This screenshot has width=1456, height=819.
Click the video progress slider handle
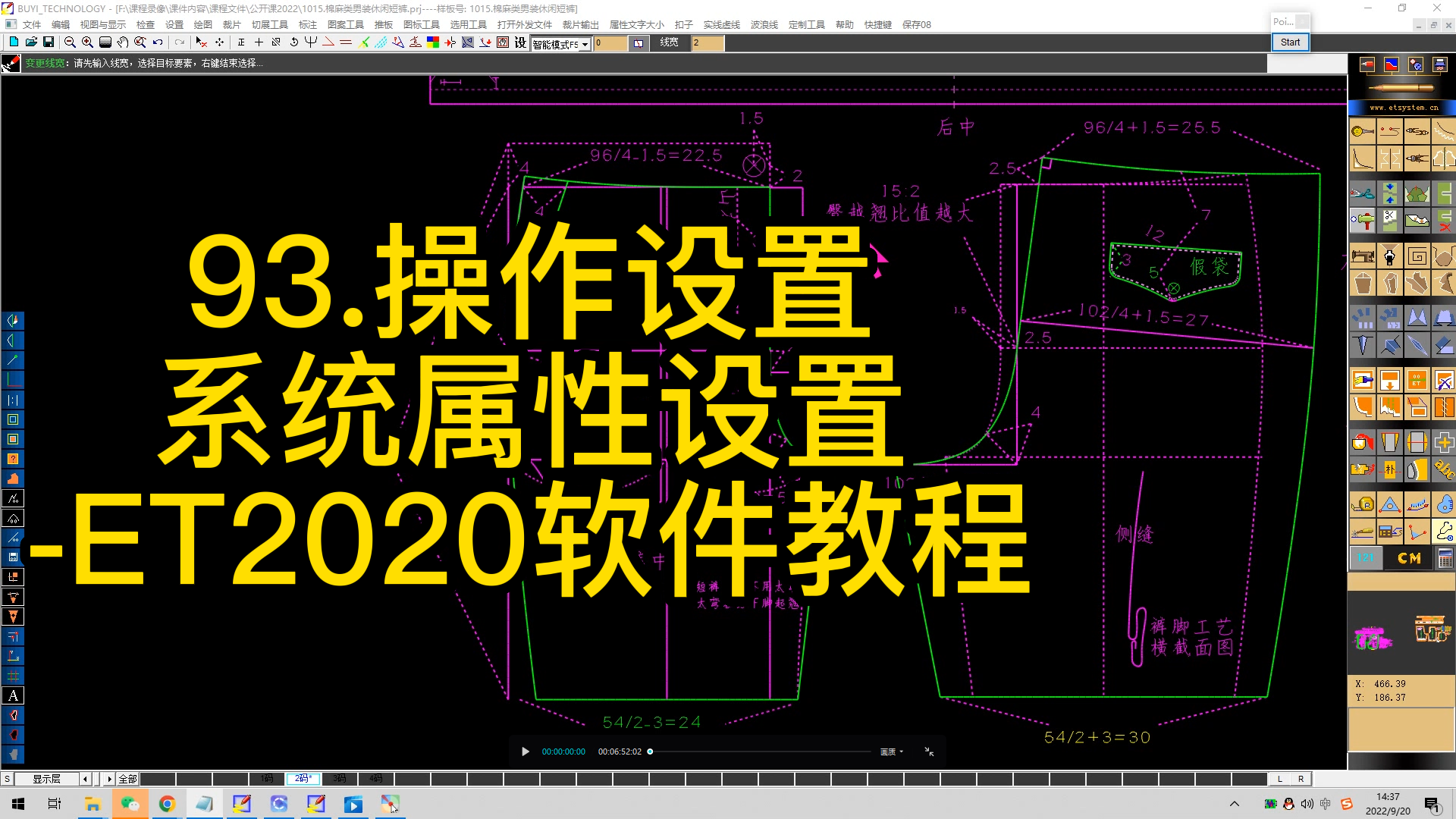click(650, 752)
